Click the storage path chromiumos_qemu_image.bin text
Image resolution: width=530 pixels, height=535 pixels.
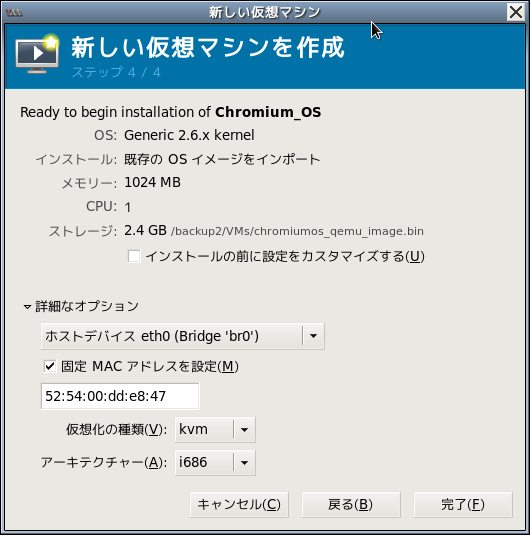click(297, 231)
